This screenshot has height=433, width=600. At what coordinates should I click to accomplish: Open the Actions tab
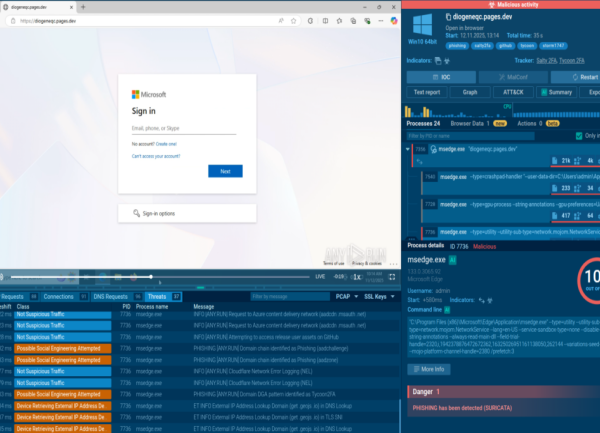(538, 123)
